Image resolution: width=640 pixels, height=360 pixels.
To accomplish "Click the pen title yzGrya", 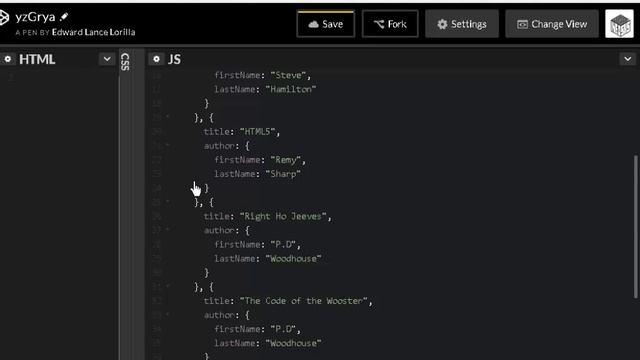I will pyautogui.click(x=35, y=17).
